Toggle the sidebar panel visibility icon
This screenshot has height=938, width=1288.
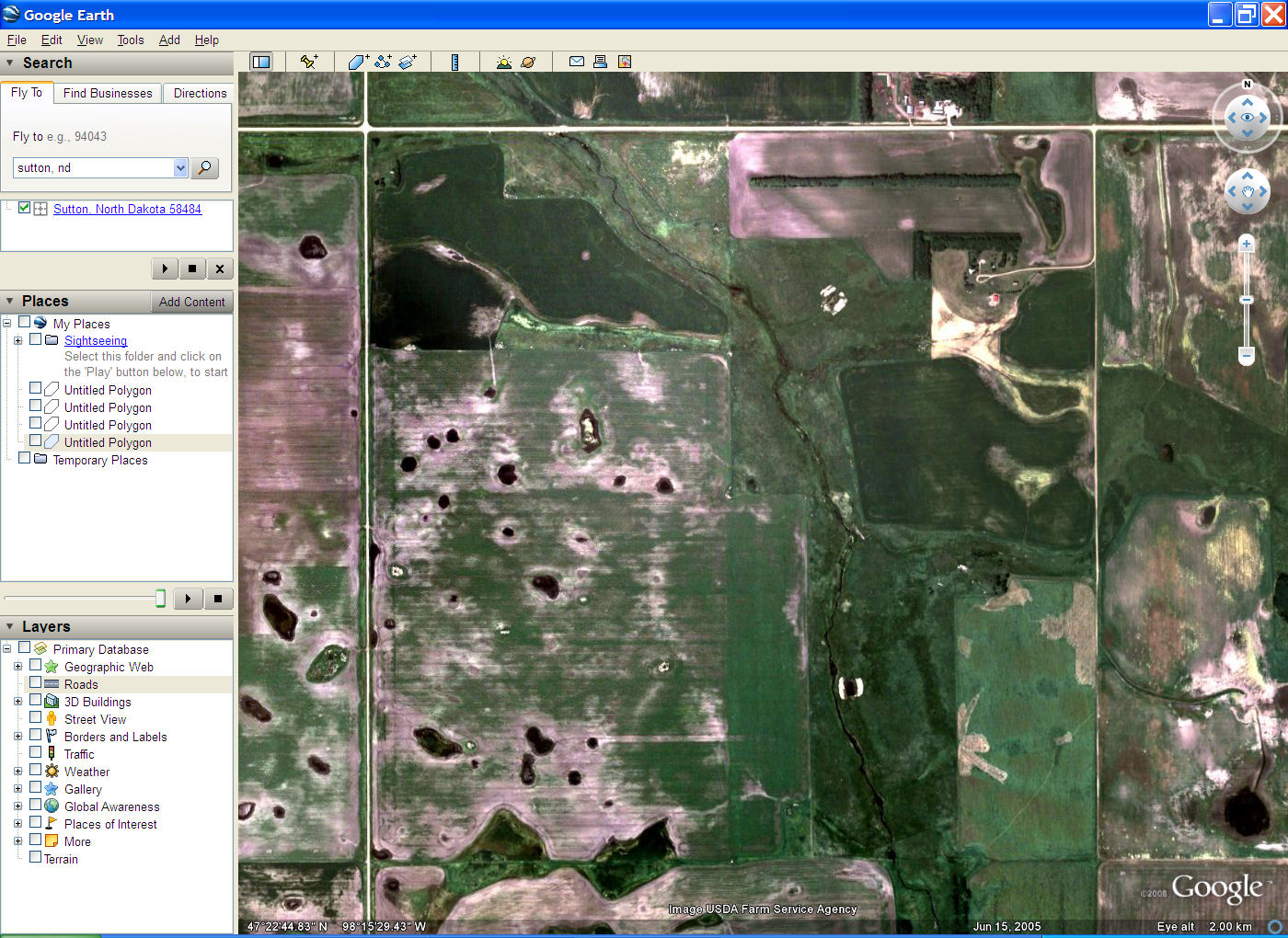[x=261, y=62]
